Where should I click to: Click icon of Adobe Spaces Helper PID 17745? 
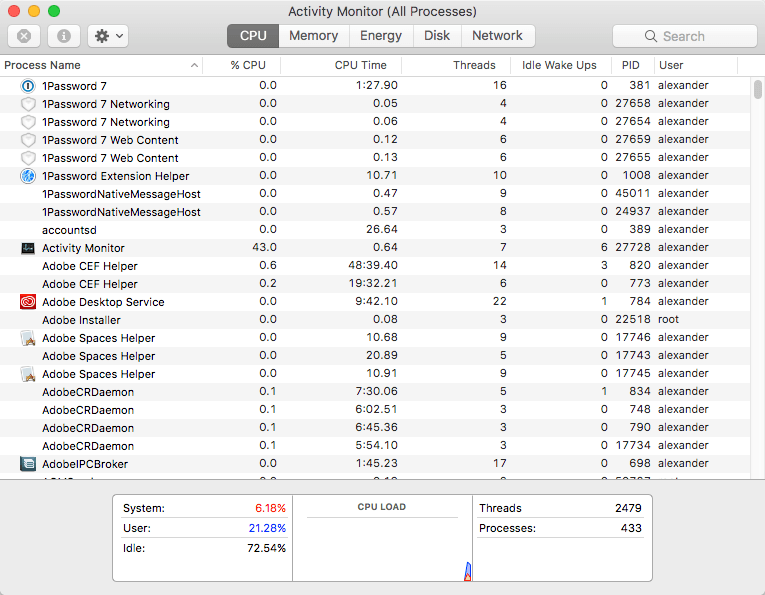pyautogui.click(x=28, y=374)
